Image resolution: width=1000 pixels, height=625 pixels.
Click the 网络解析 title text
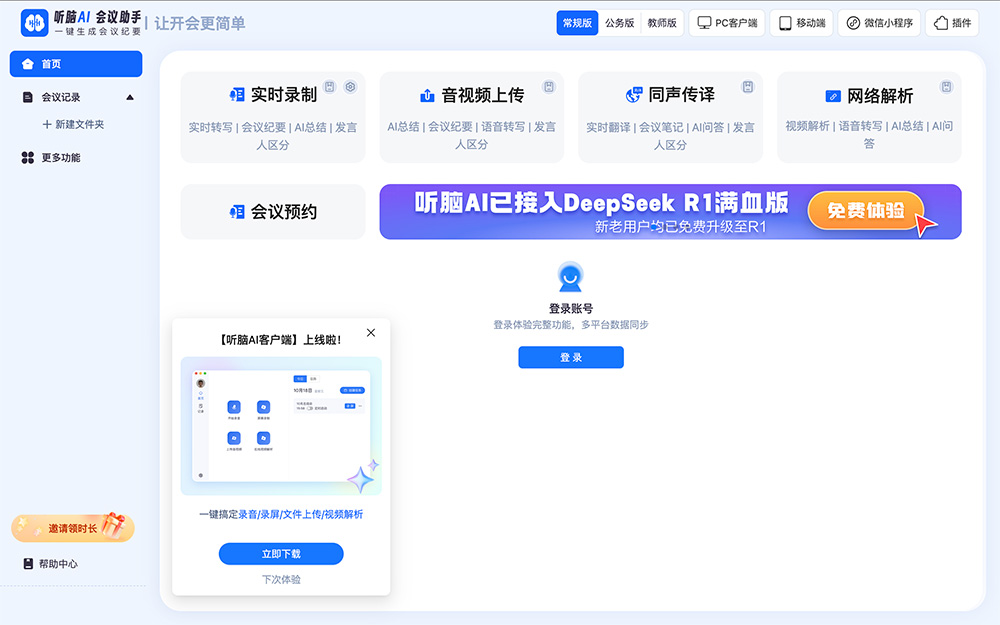[x=880, y=96]
